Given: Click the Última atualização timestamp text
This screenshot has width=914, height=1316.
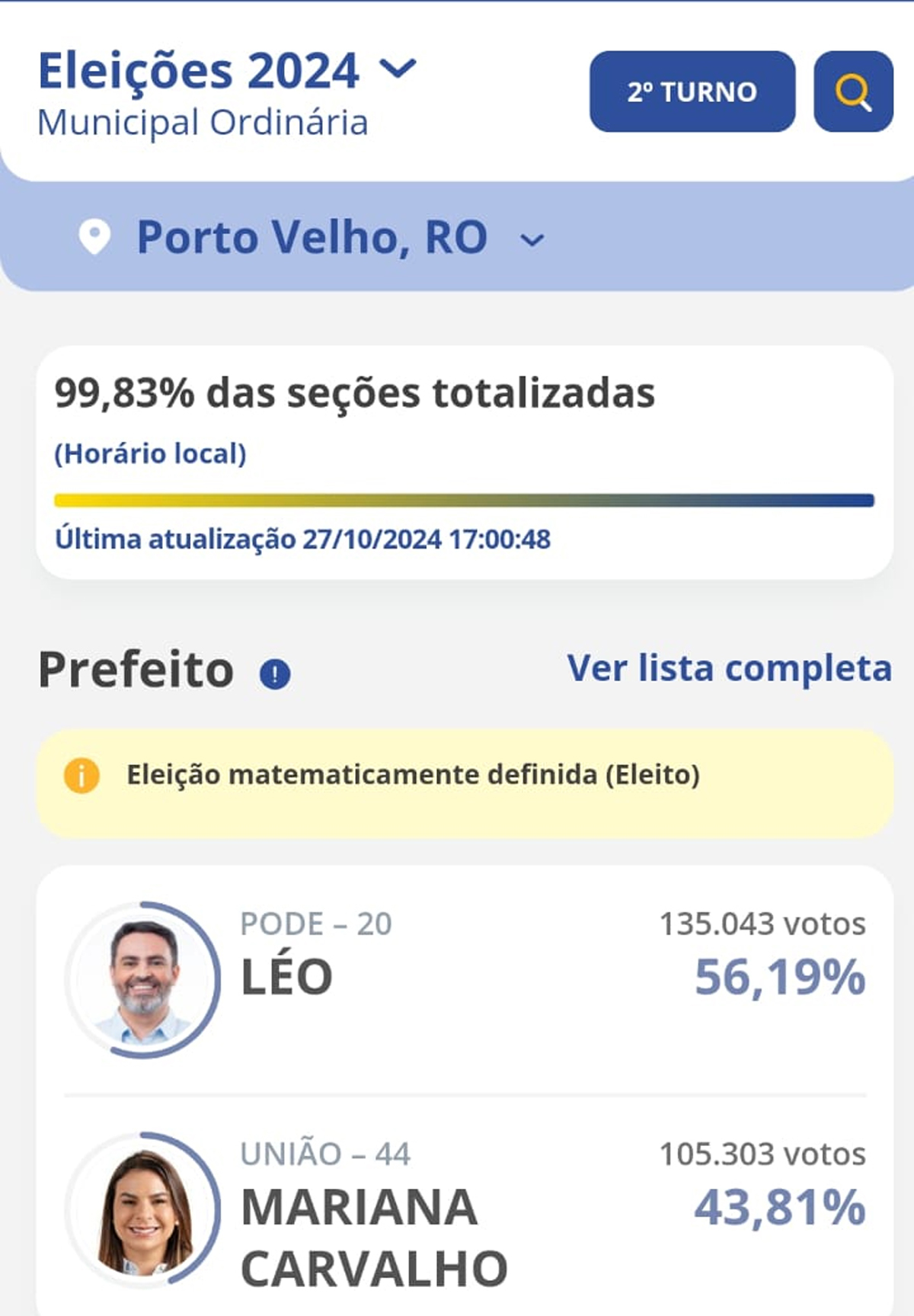Looking at the screenshot, I should click(x=302, y=540).
